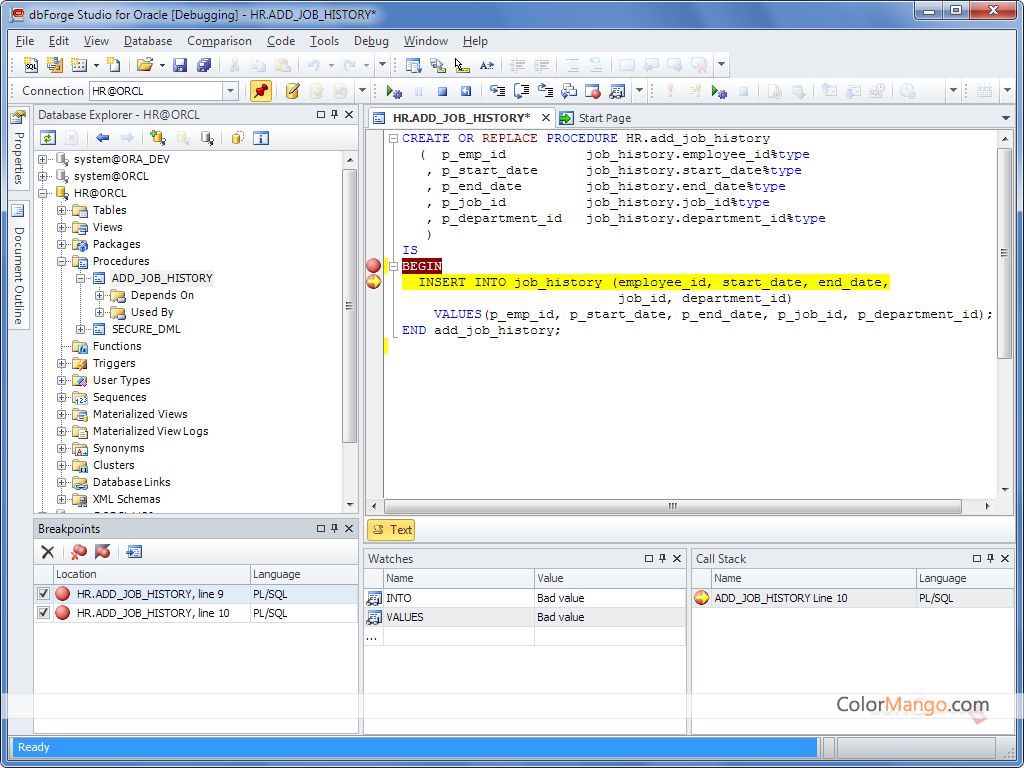Open the Connection dropdown list
Screen dimensions: 1024x768
pyautogui.click(x=230, y=91)
